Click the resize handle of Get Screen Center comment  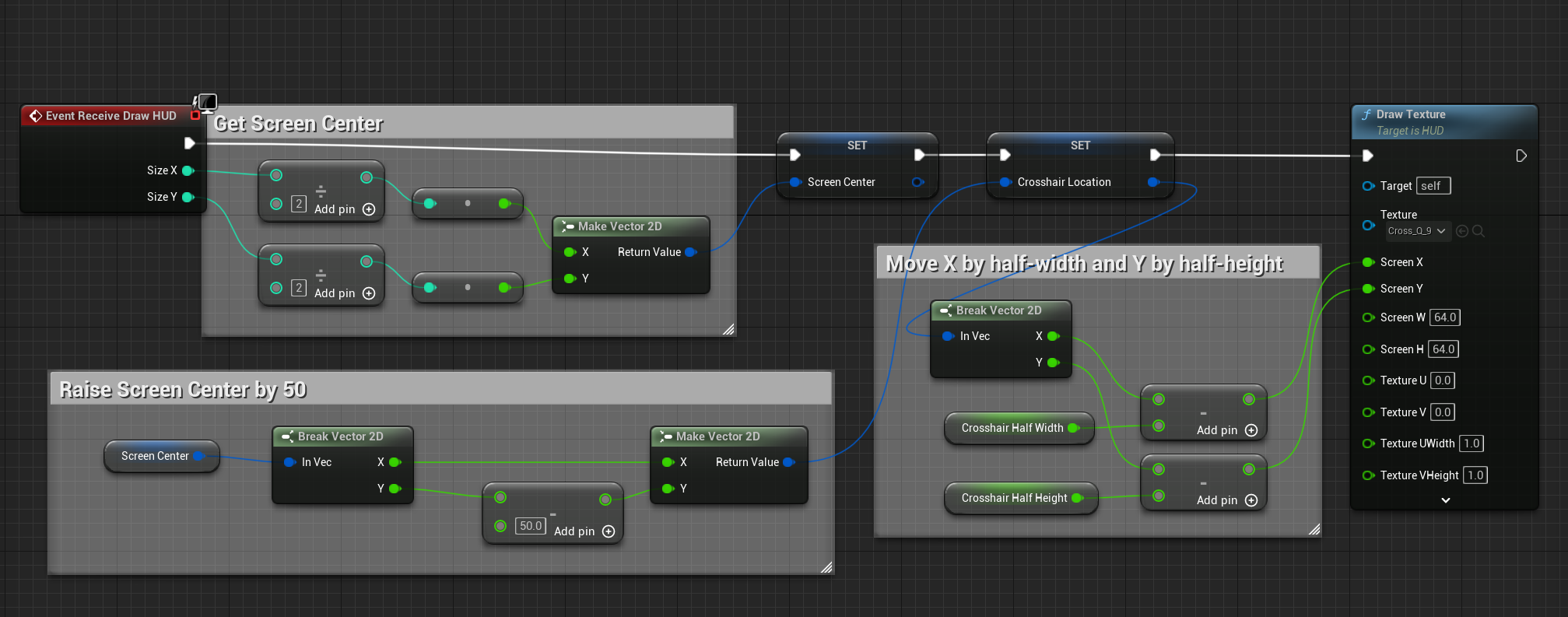728,329
